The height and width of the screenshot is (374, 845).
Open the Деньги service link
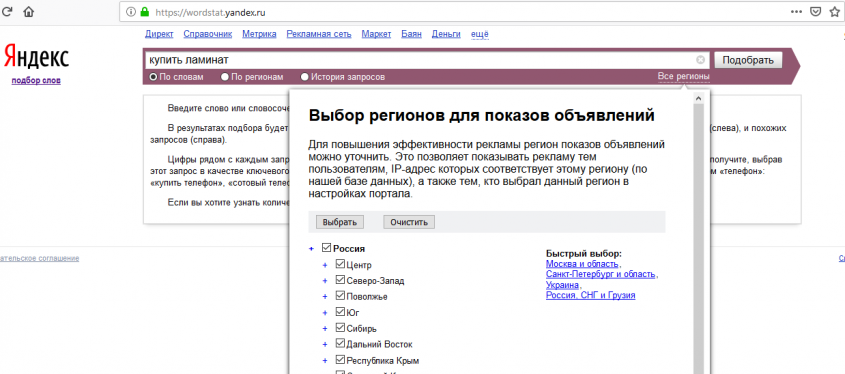pyautogui.click(x=446, y=34)
